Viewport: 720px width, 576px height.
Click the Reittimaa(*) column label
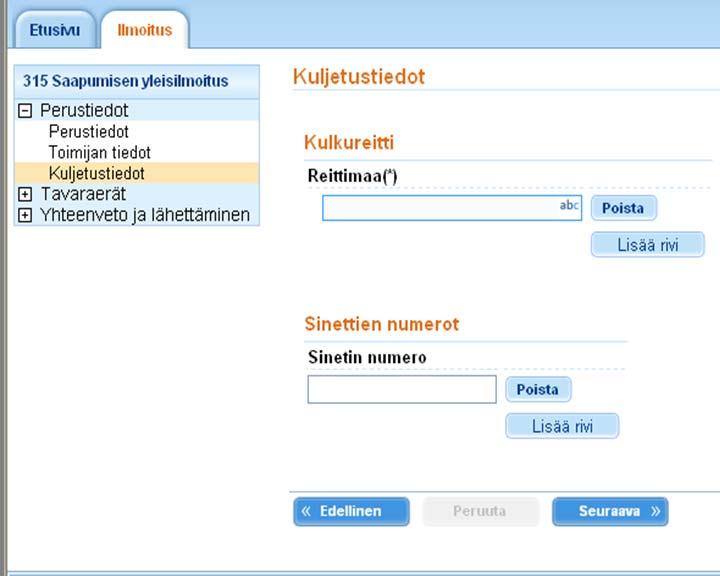coord(353,176)
